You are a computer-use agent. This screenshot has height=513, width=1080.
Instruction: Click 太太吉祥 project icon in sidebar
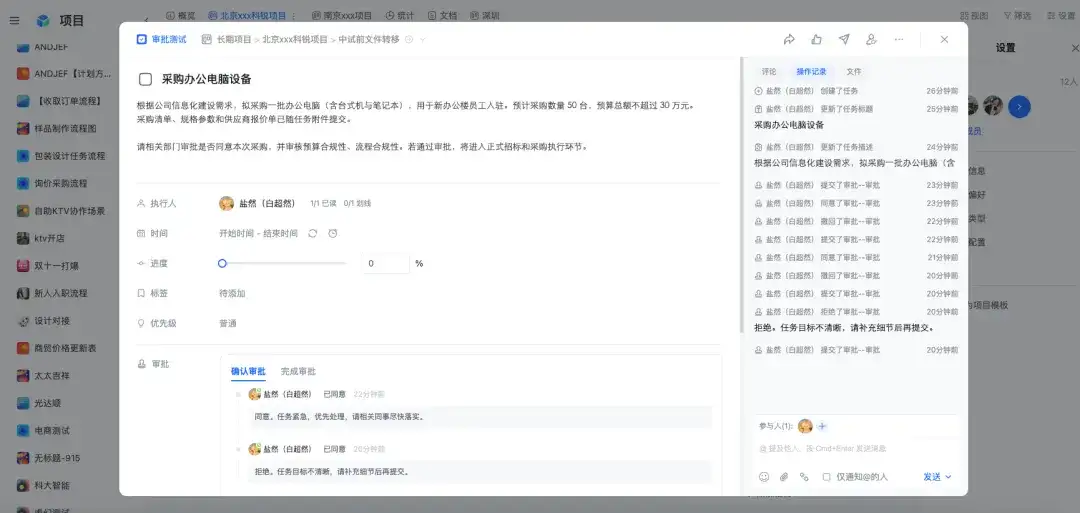coord(23,376)
